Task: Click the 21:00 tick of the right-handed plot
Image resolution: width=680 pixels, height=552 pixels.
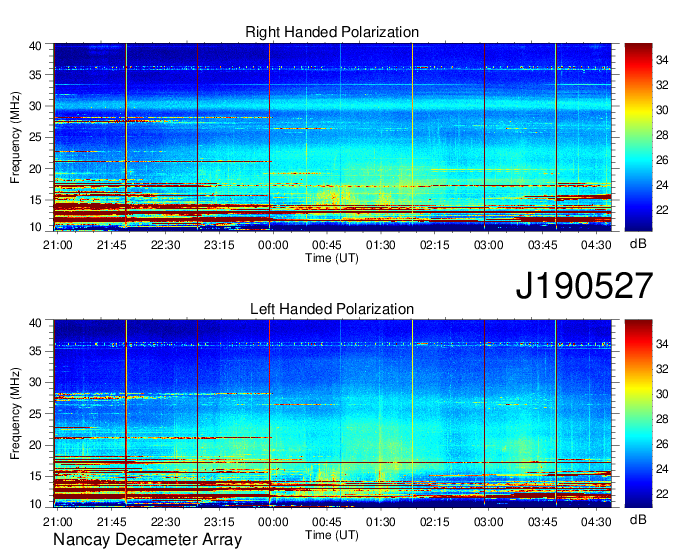Action: 58,245
